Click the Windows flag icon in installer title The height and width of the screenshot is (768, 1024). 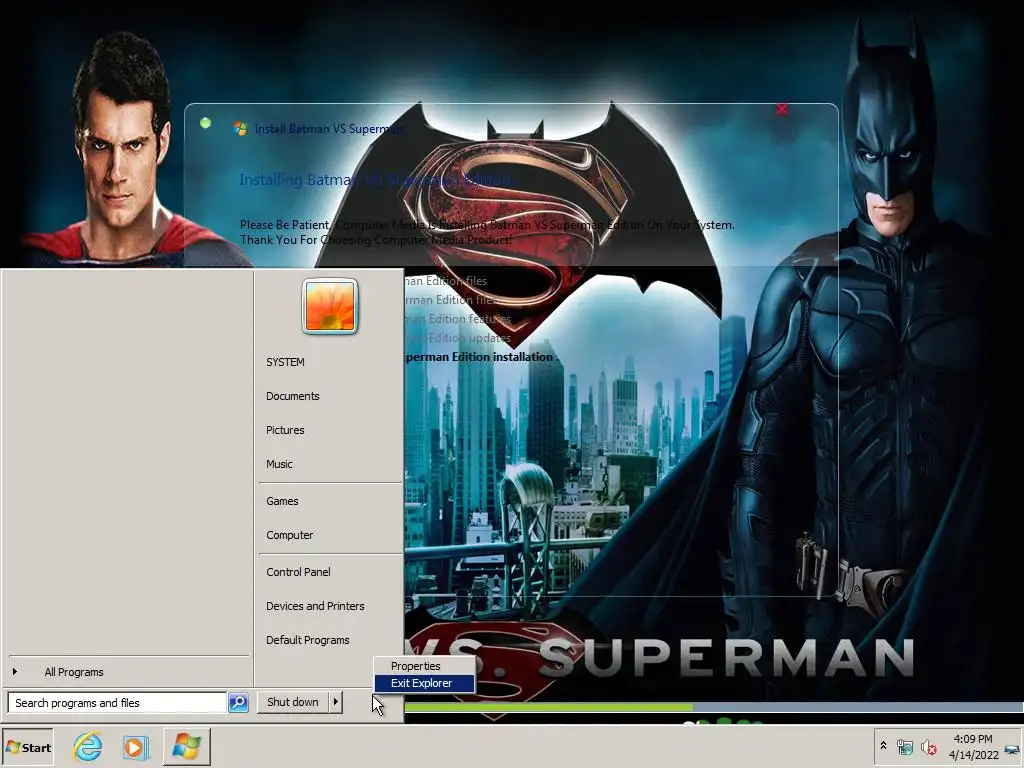[240, 129]
